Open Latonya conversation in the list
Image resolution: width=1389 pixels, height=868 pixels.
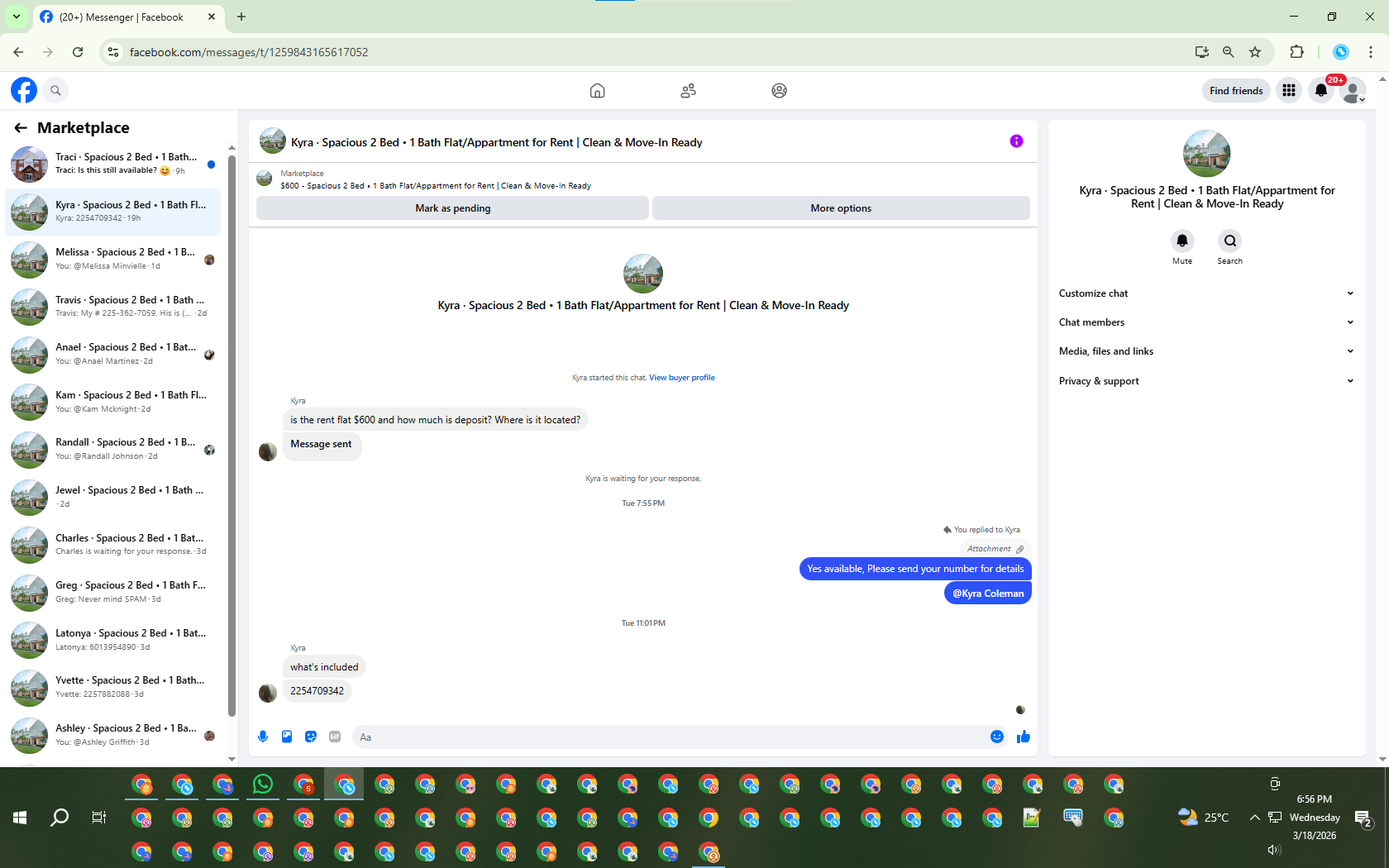click(112, 640)
